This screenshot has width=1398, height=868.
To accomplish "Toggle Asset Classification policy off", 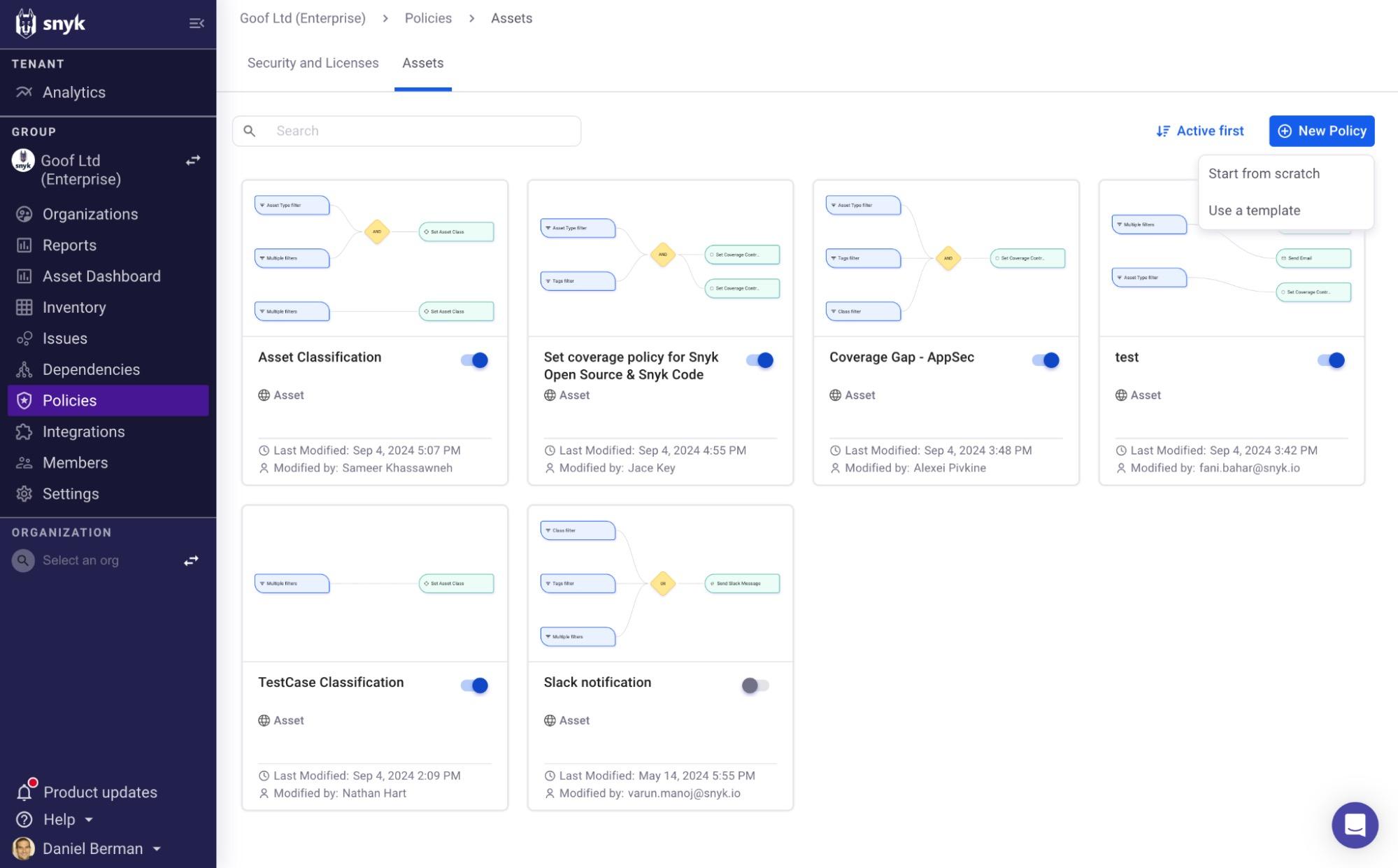I will point(474,360).
